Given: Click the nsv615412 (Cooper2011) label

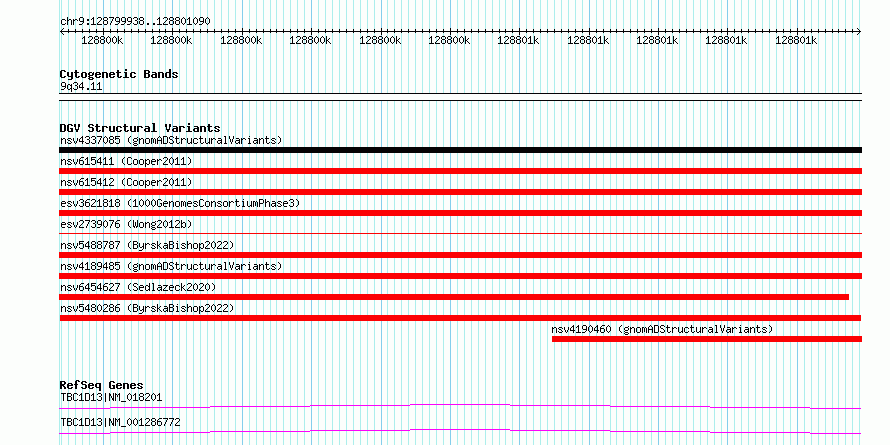Looking at the screenshot, I should click(x=126, y=182).
